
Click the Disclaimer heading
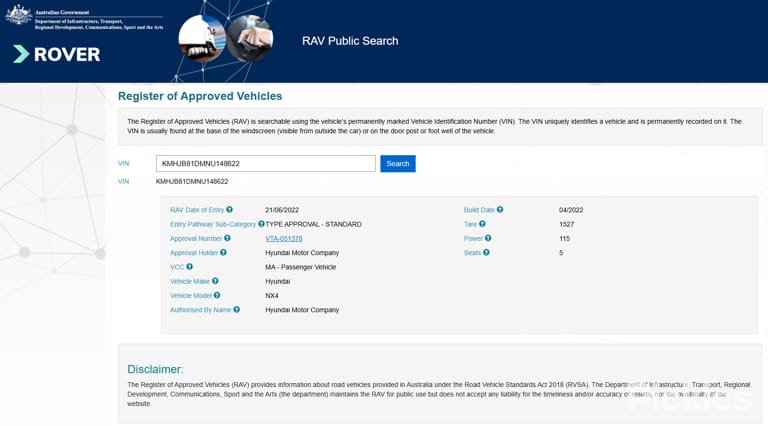pos(155,369)
